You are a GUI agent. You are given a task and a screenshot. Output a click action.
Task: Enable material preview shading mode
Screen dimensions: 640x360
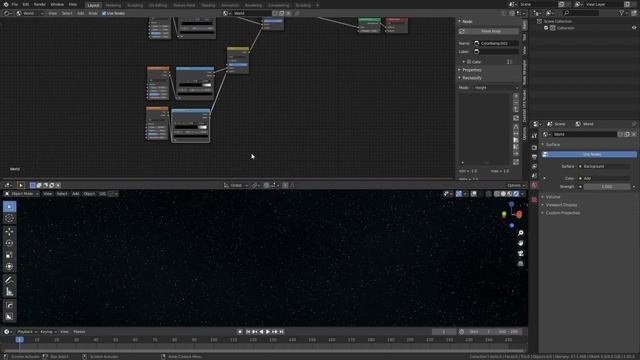point(510,194)
